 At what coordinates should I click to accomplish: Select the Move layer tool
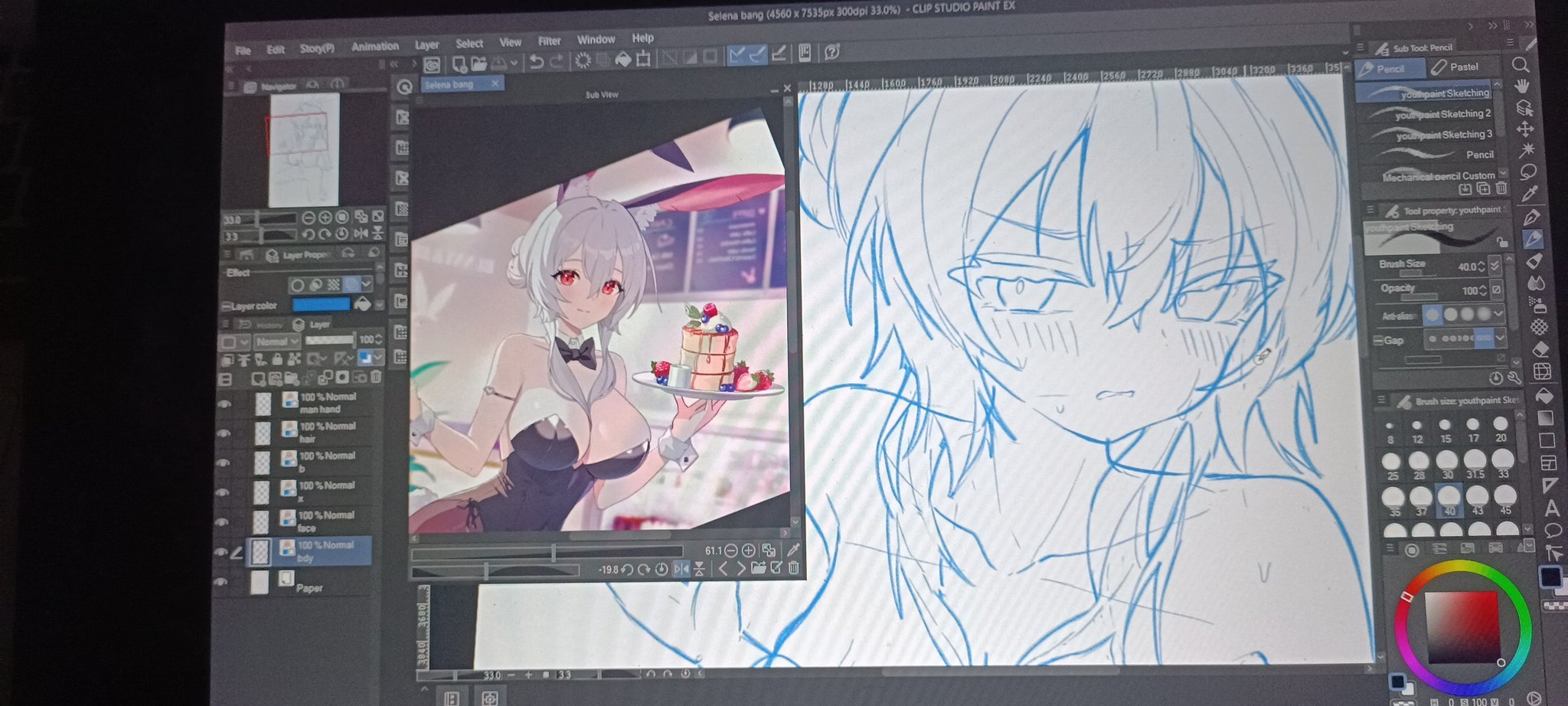tap(1525, 129)
